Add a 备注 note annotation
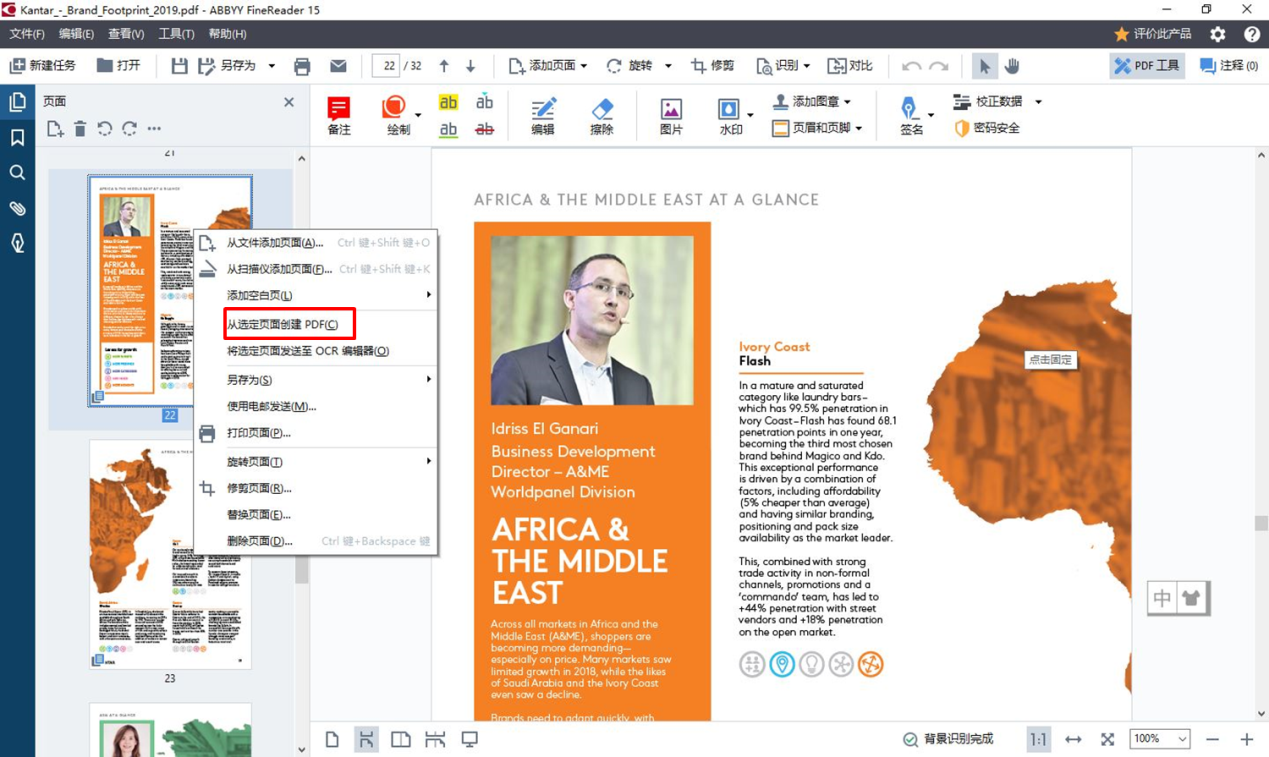Image resolution: width=1269 pixels, height=757 pixels. (339, 115)
